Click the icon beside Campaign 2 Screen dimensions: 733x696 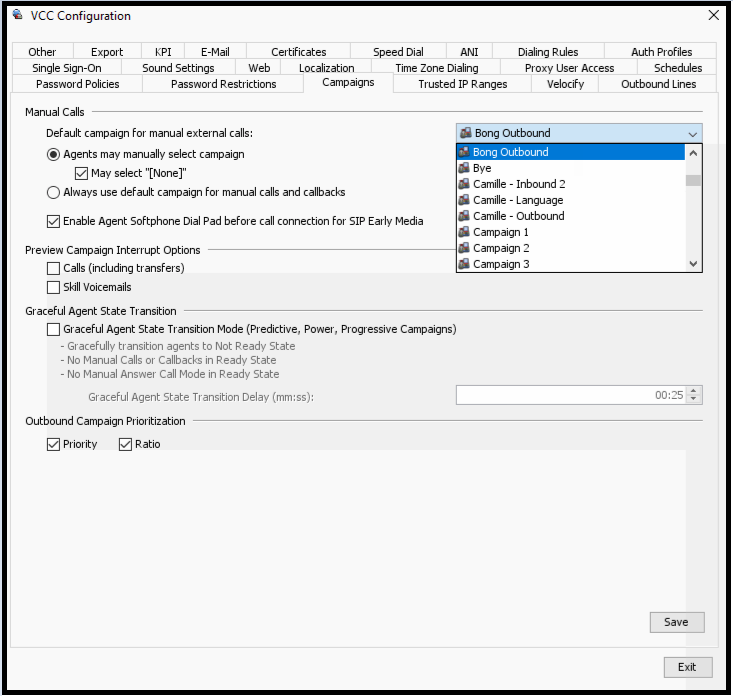pos(464,248)
